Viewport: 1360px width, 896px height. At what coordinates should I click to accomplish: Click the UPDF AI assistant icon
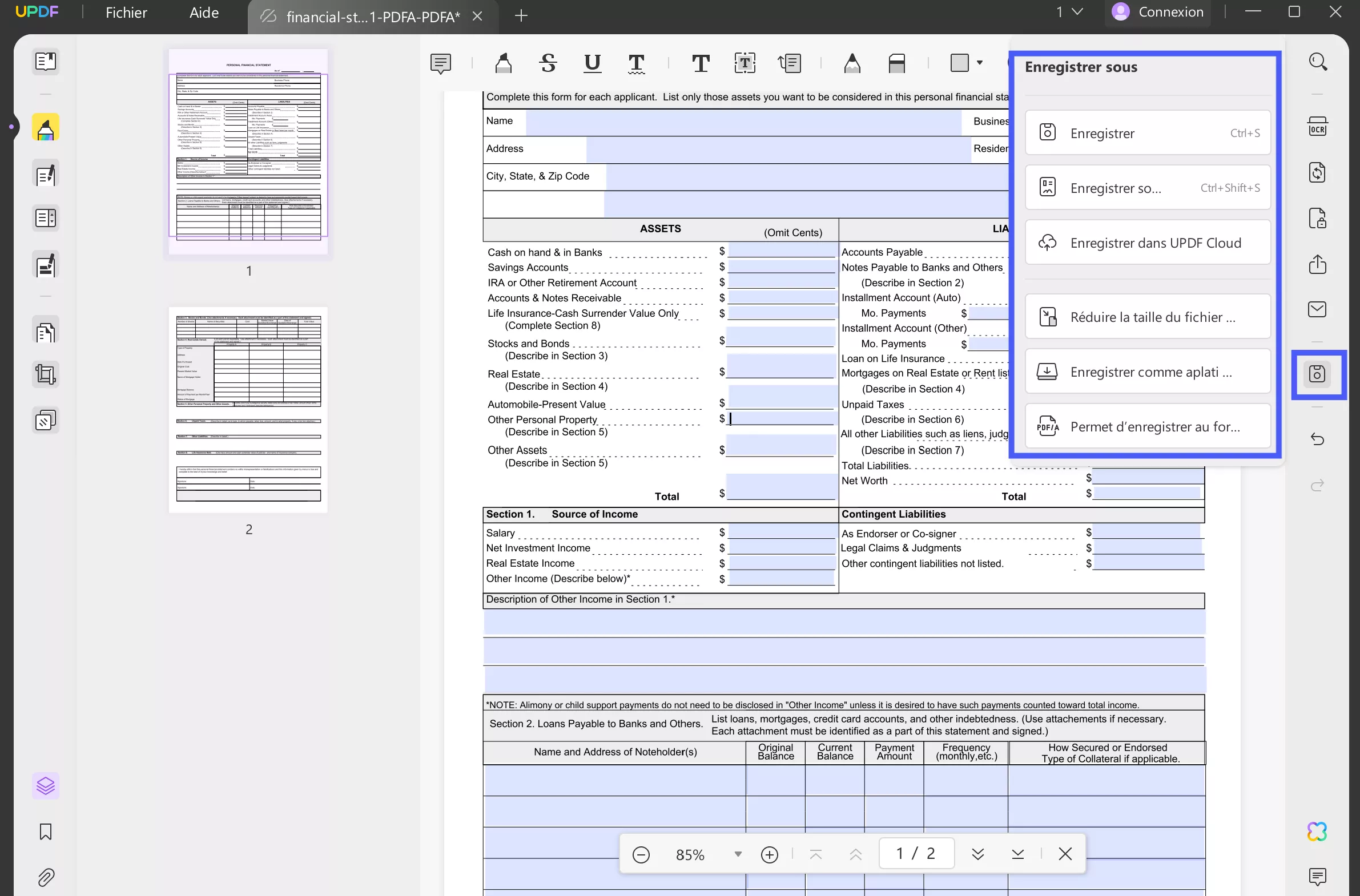point(1317,832)
